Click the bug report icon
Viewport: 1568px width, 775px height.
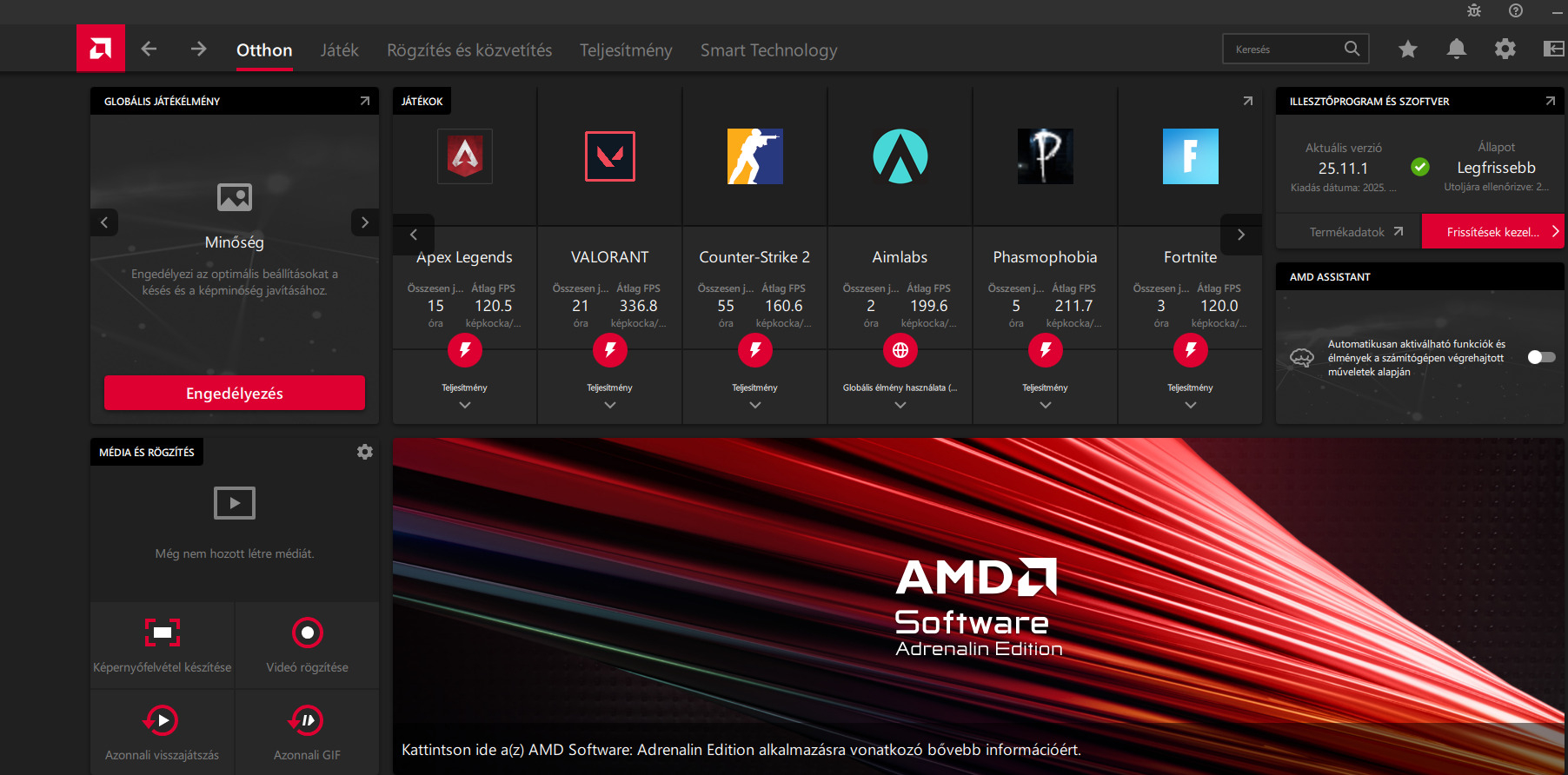[1474, 10]
